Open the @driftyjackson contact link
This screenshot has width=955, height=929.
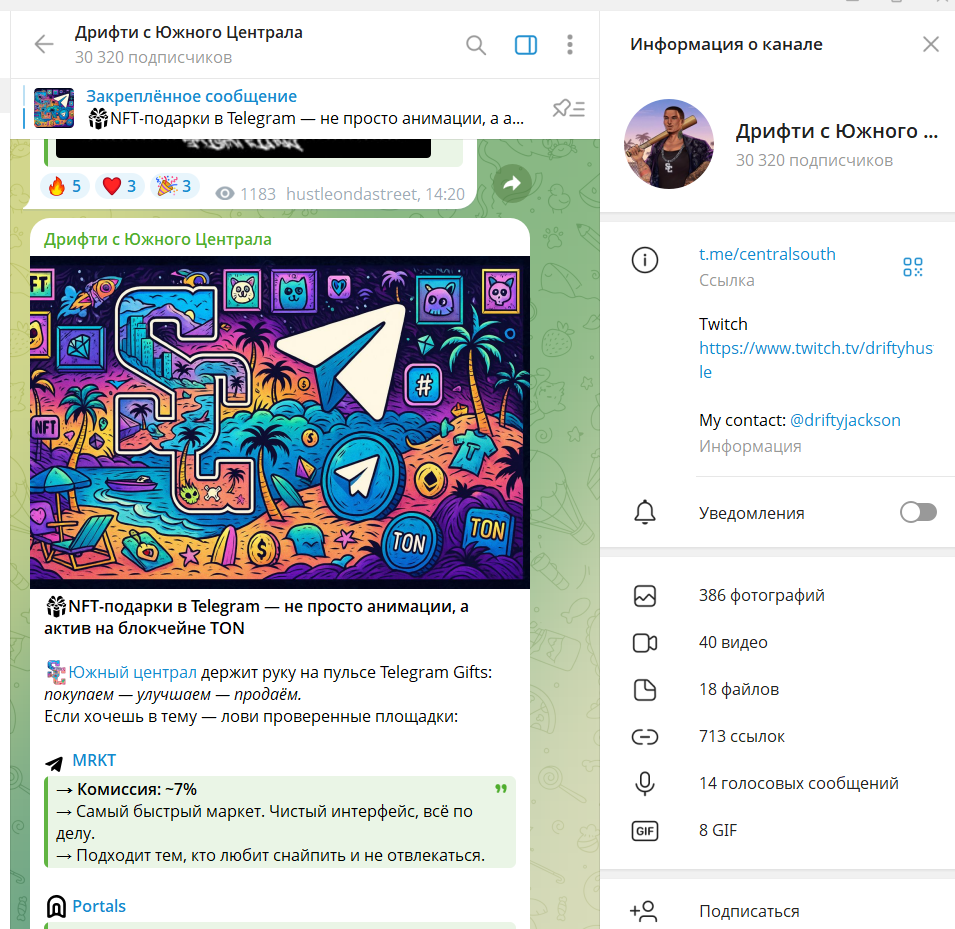[x=845, y=420]
